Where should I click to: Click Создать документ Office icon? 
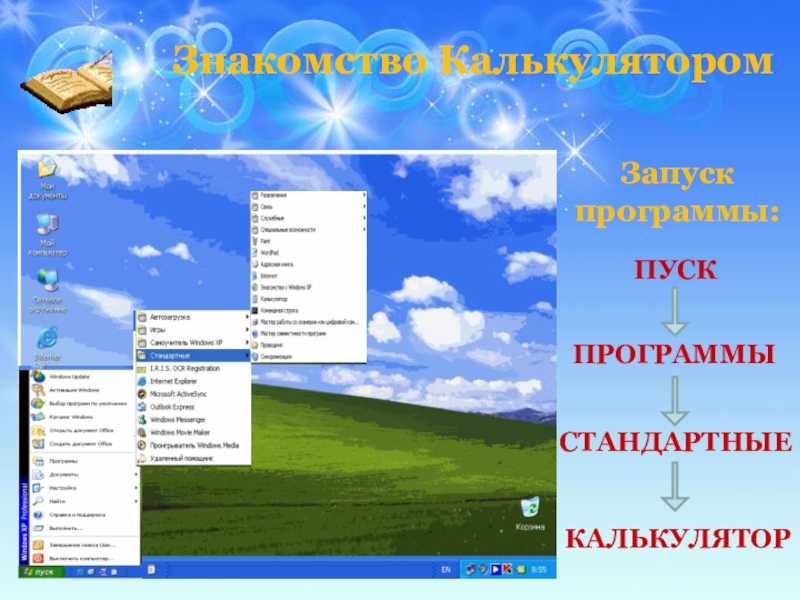(38, 444)
